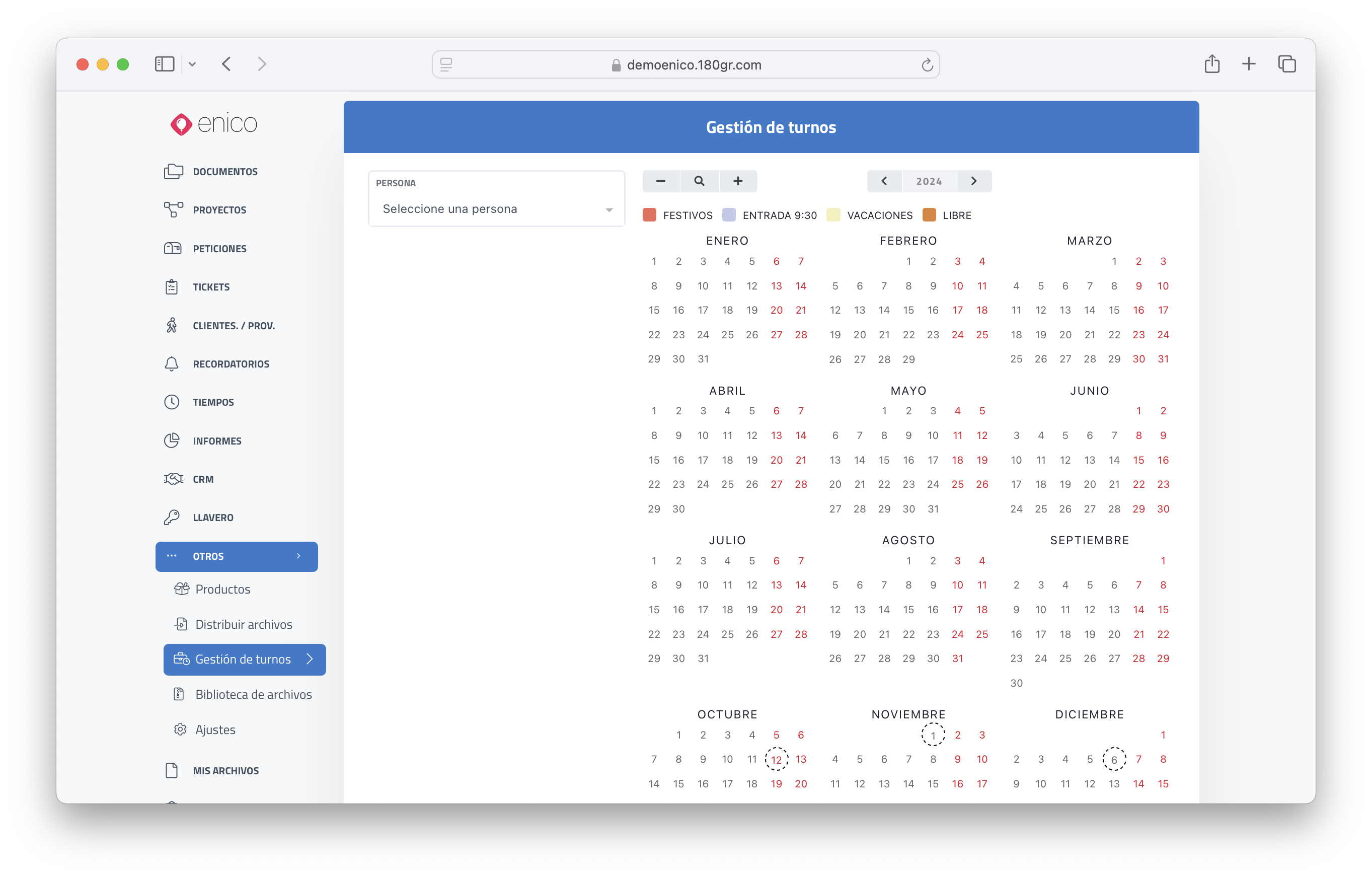The image size is (1372, 878).
Task: Open Biblioteca de archivos menu item
Action: click(x=253, y=694)
